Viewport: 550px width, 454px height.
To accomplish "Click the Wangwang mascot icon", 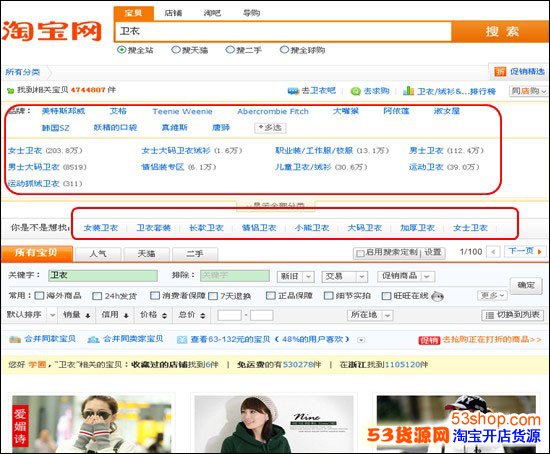I will coord(437,296).
